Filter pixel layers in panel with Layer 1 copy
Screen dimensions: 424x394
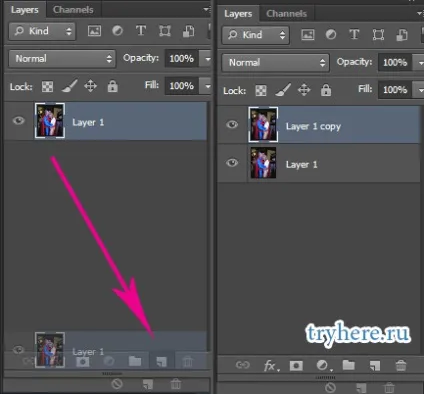(x=307, y=35)
